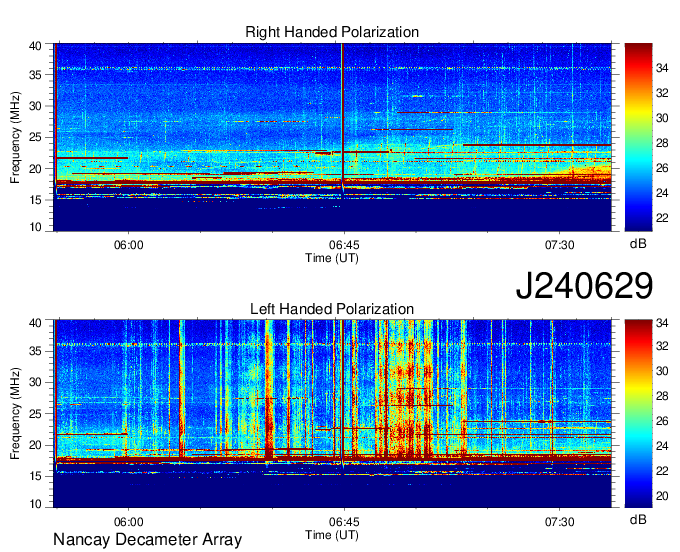The image size is (680, 552).
Task: Click the Right Handed Polarization spectrogram
Action: tap(333, 137)
